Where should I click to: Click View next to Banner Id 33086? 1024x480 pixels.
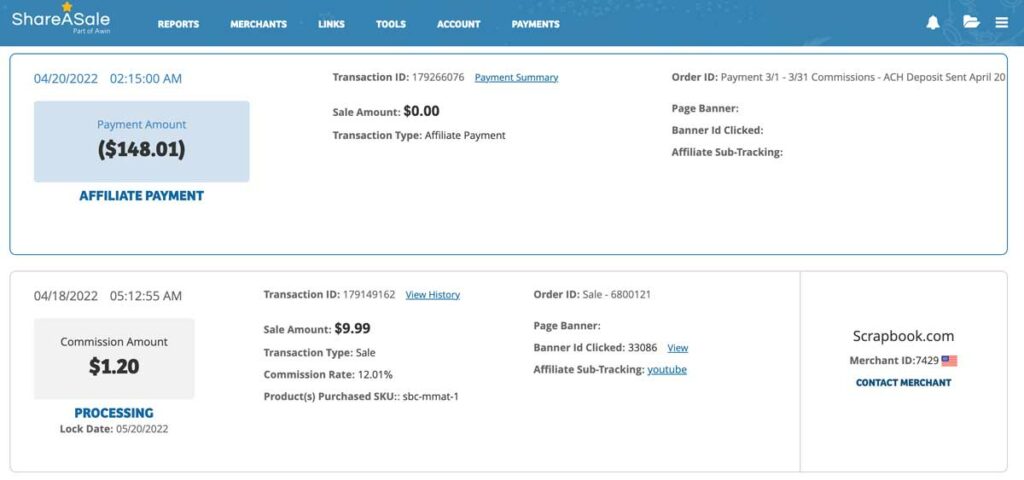[678, 348]
